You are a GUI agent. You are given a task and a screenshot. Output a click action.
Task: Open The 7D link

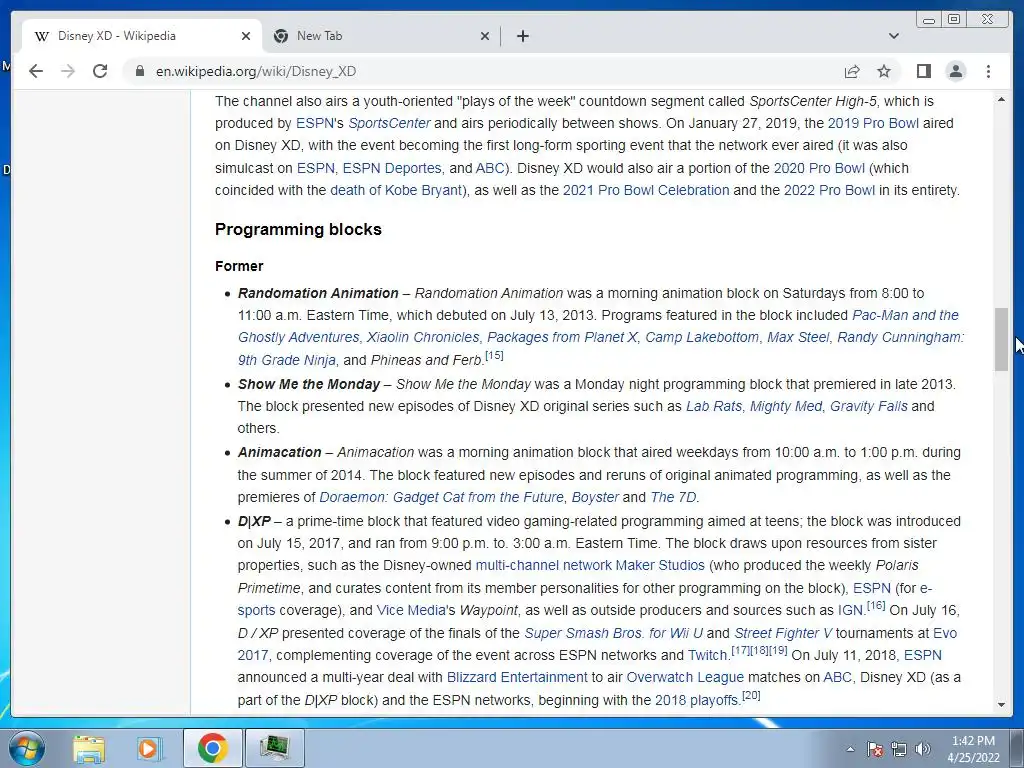[673, 498]
